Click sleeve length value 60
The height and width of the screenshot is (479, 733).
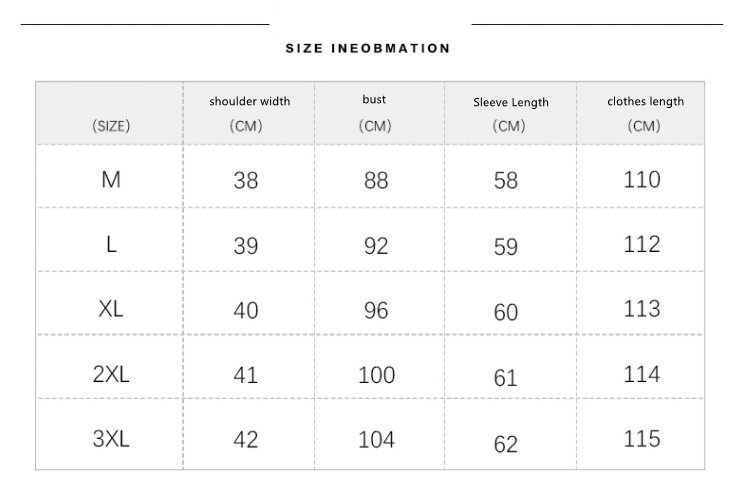(506, 312)
